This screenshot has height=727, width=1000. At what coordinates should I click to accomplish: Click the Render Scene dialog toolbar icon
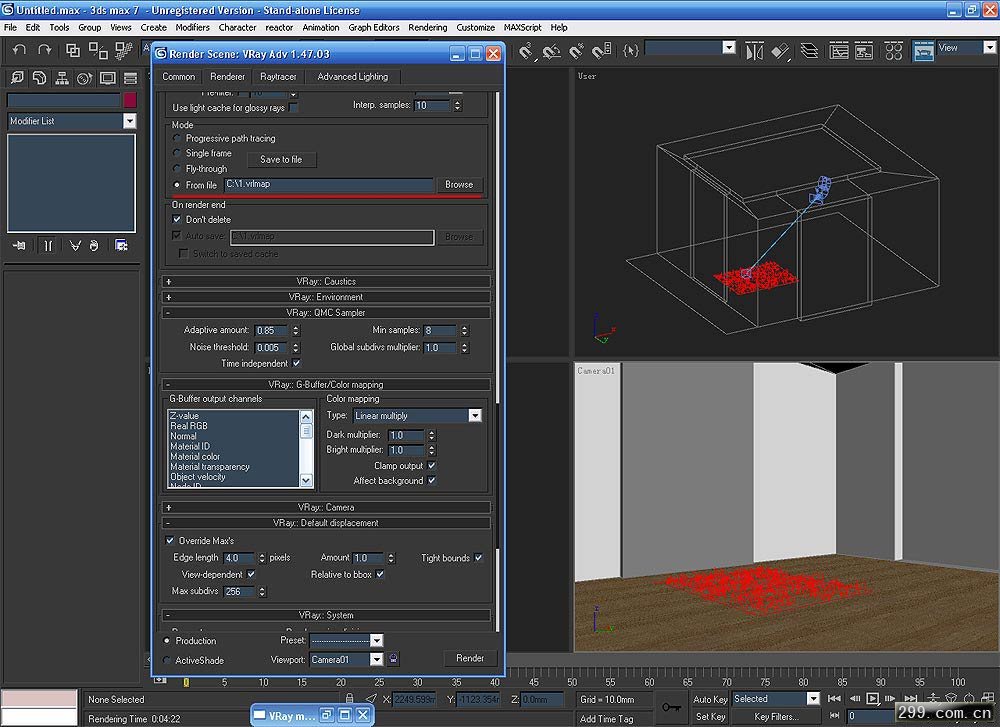click(923, 51)
